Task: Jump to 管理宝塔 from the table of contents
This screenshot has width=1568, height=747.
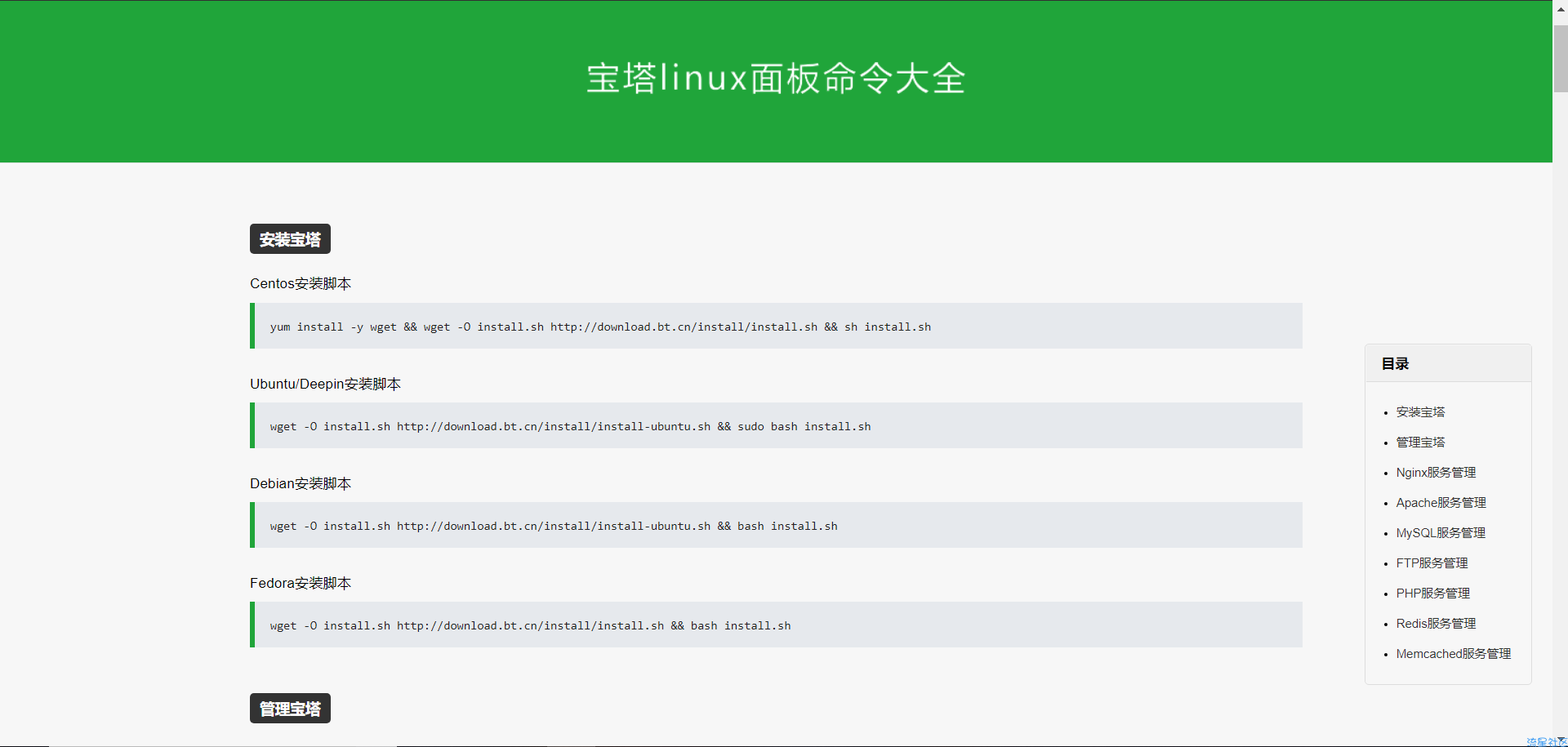Action: point(1420,442)
